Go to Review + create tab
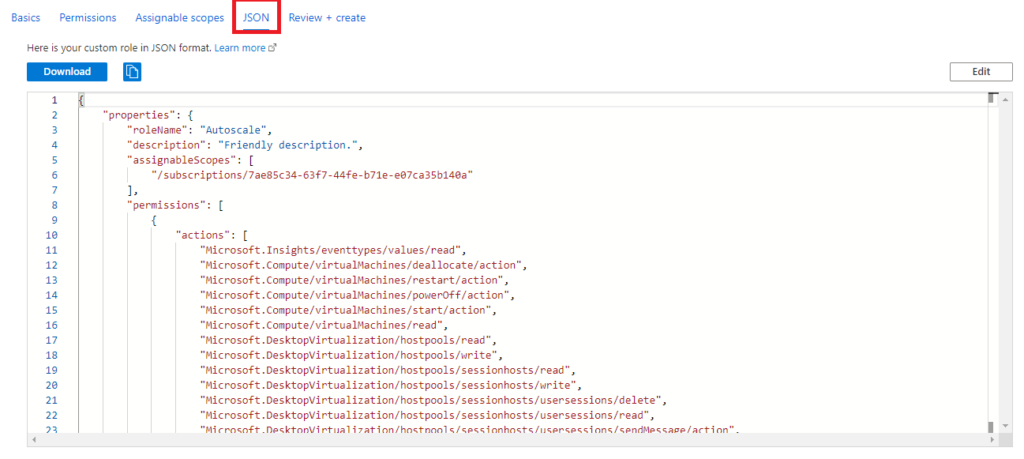This screenshot has height=459, width=1024. (327, 18)
